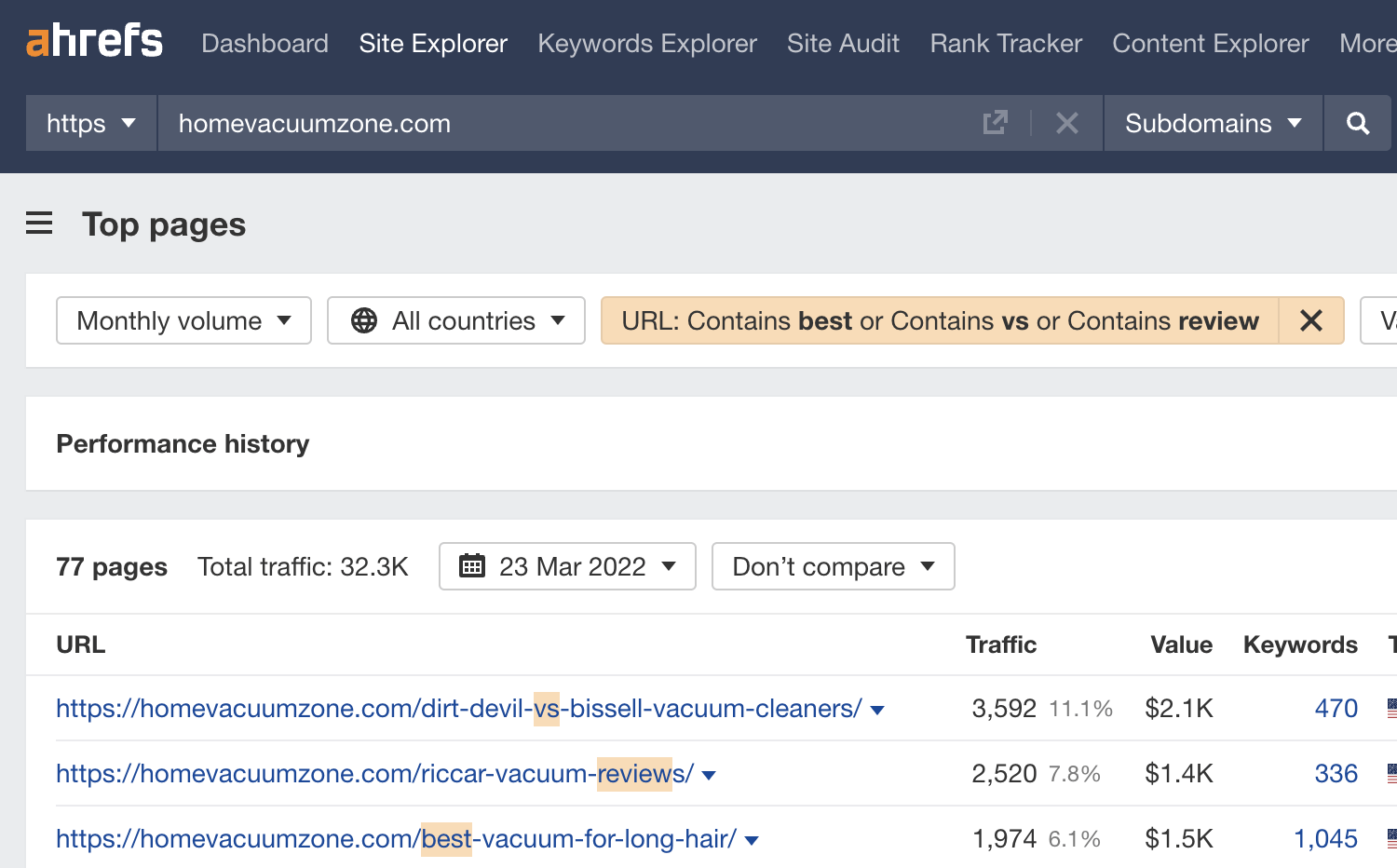This screenshot has width=1397, height=868.
Task: Open the hamburger menu beside Top pages
Action: pos(38,224)
